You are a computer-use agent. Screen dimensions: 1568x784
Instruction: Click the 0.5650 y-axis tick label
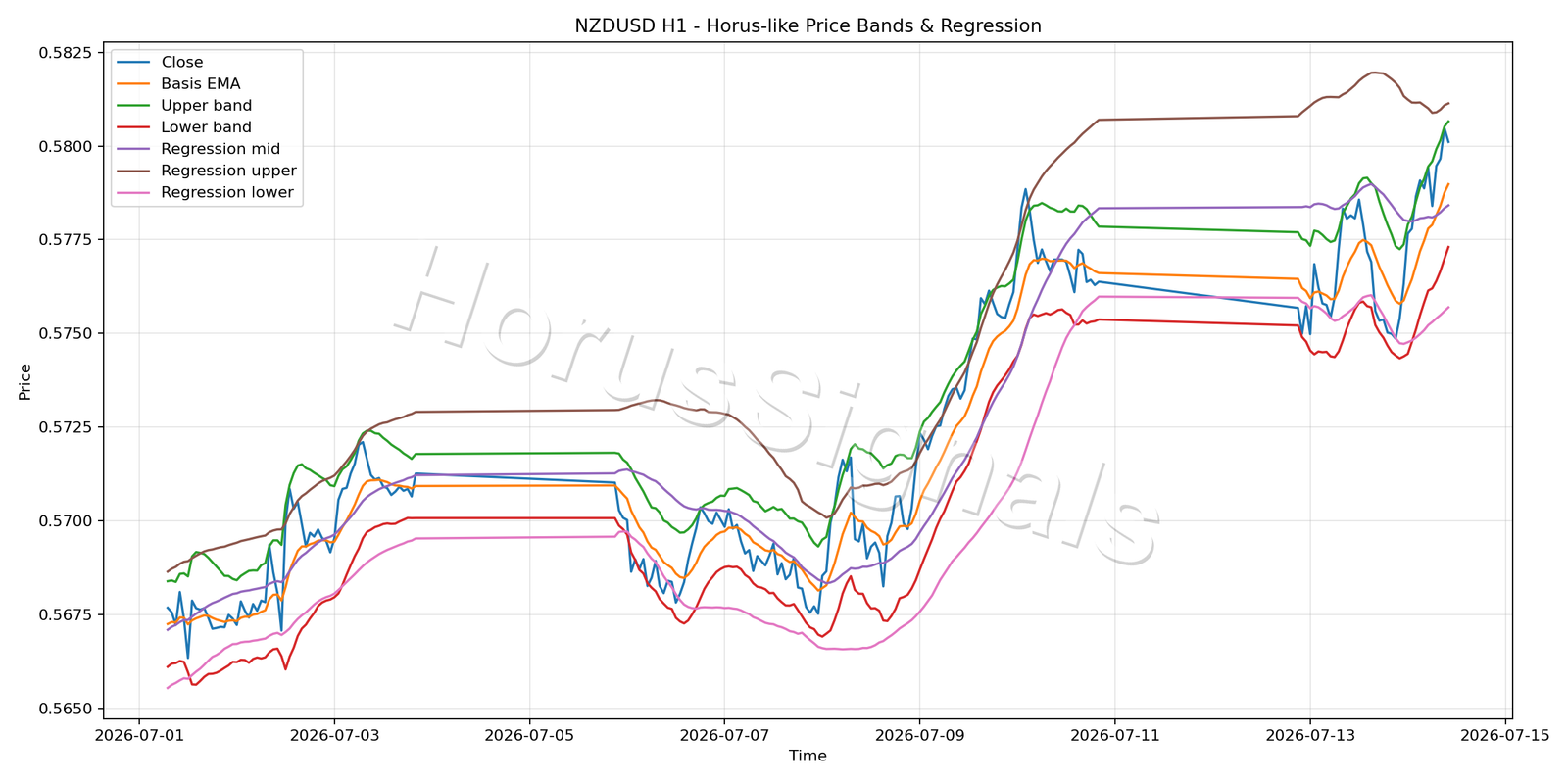tap(65, 709)
